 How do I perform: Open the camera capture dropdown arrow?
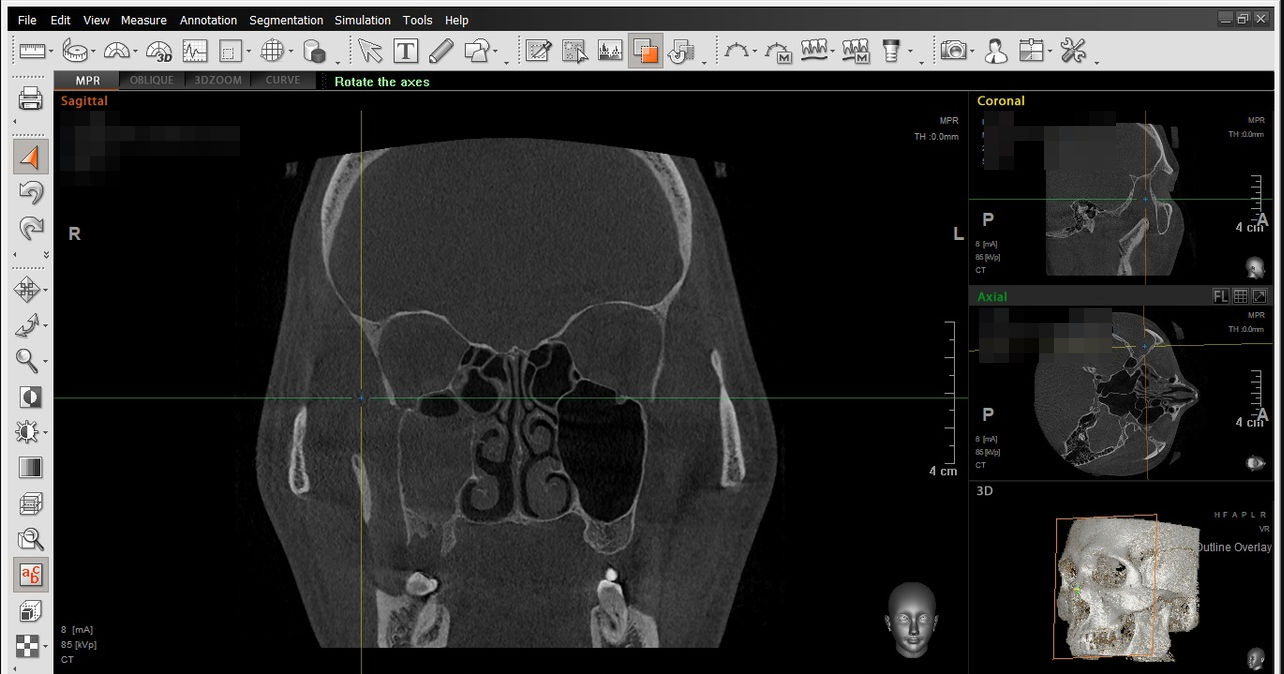click(972, 50)
